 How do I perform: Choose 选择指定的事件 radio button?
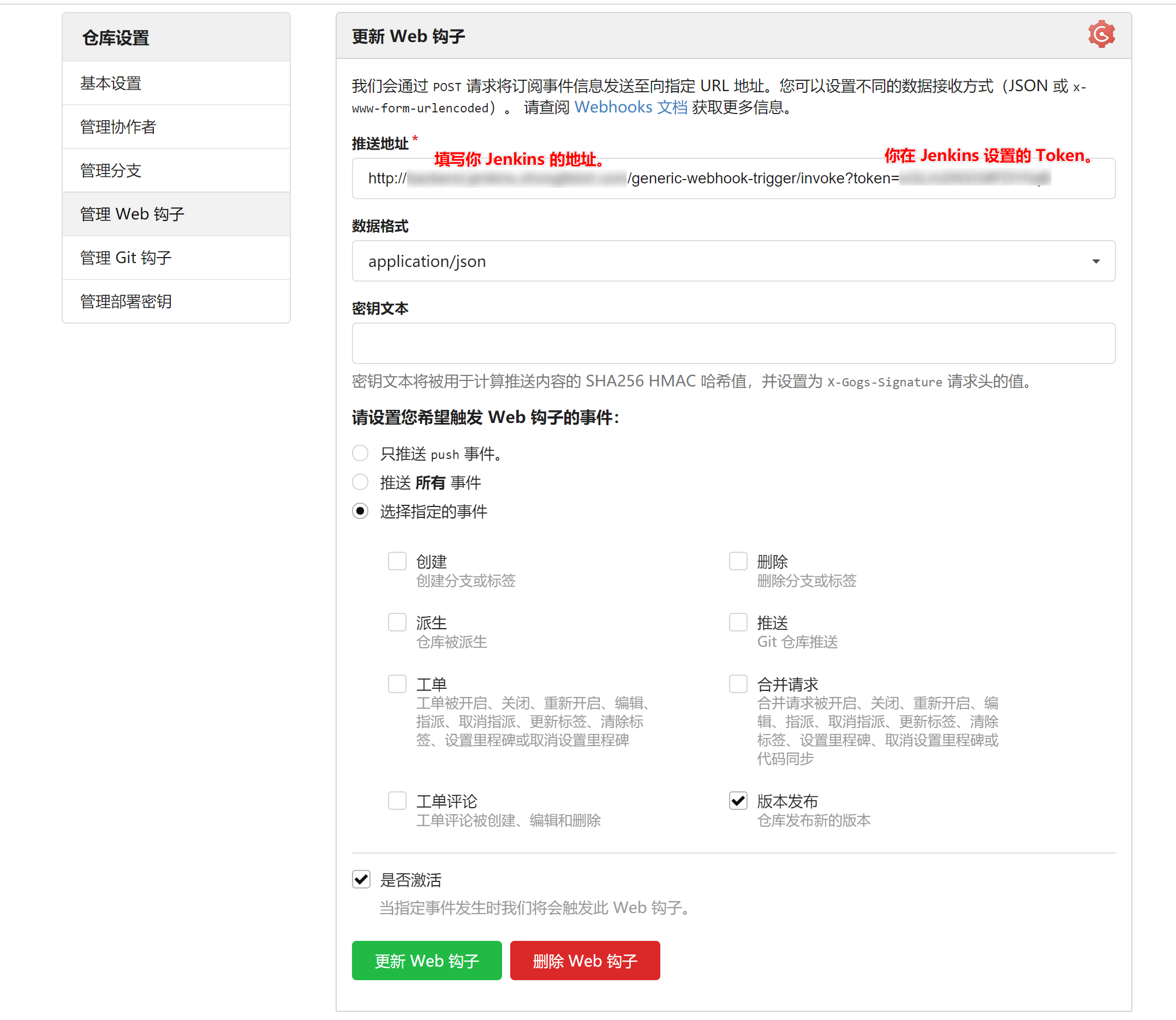pos(360,511)
